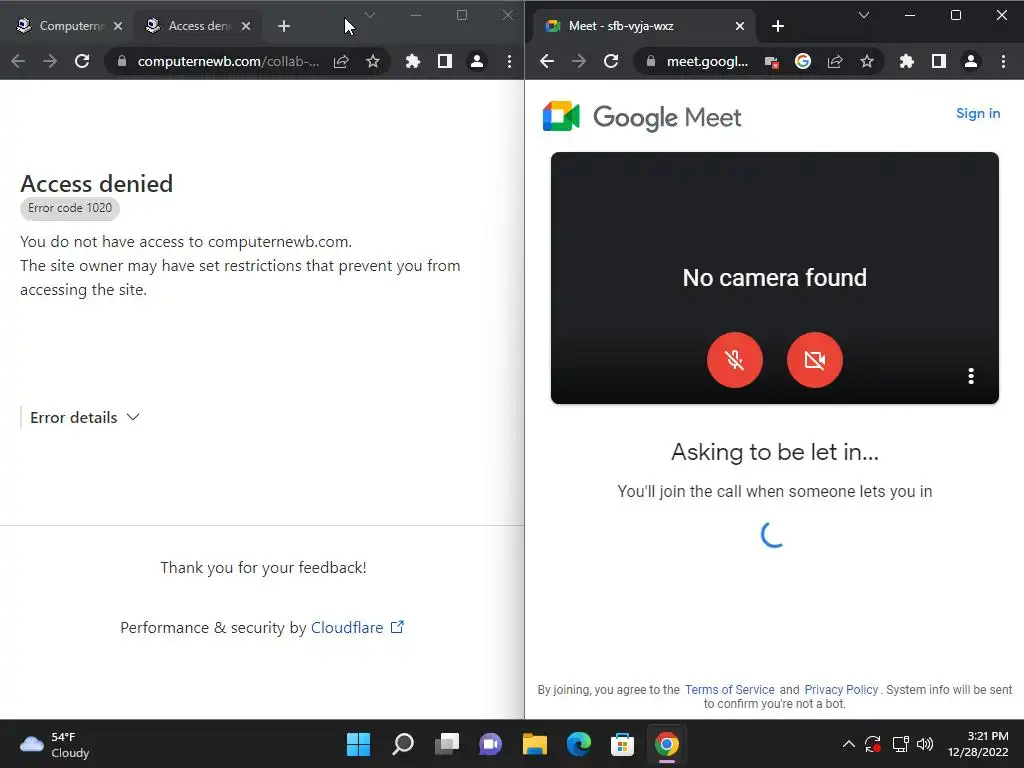Open side panel icon in left Chrome window
The image size is (1024, 768).
click(x=445, y=61)
